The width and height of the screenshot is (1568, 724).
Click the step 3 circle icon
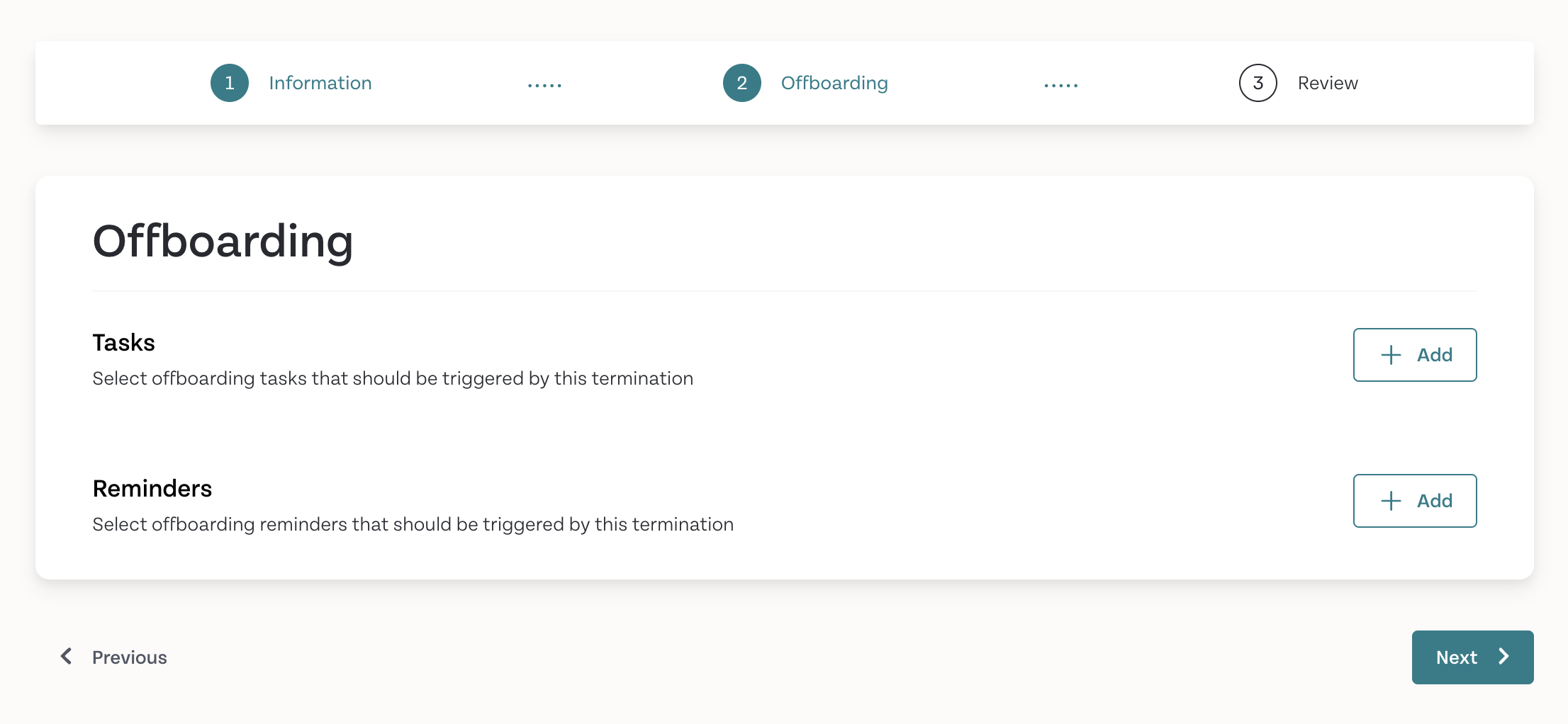coord(1258,83)
